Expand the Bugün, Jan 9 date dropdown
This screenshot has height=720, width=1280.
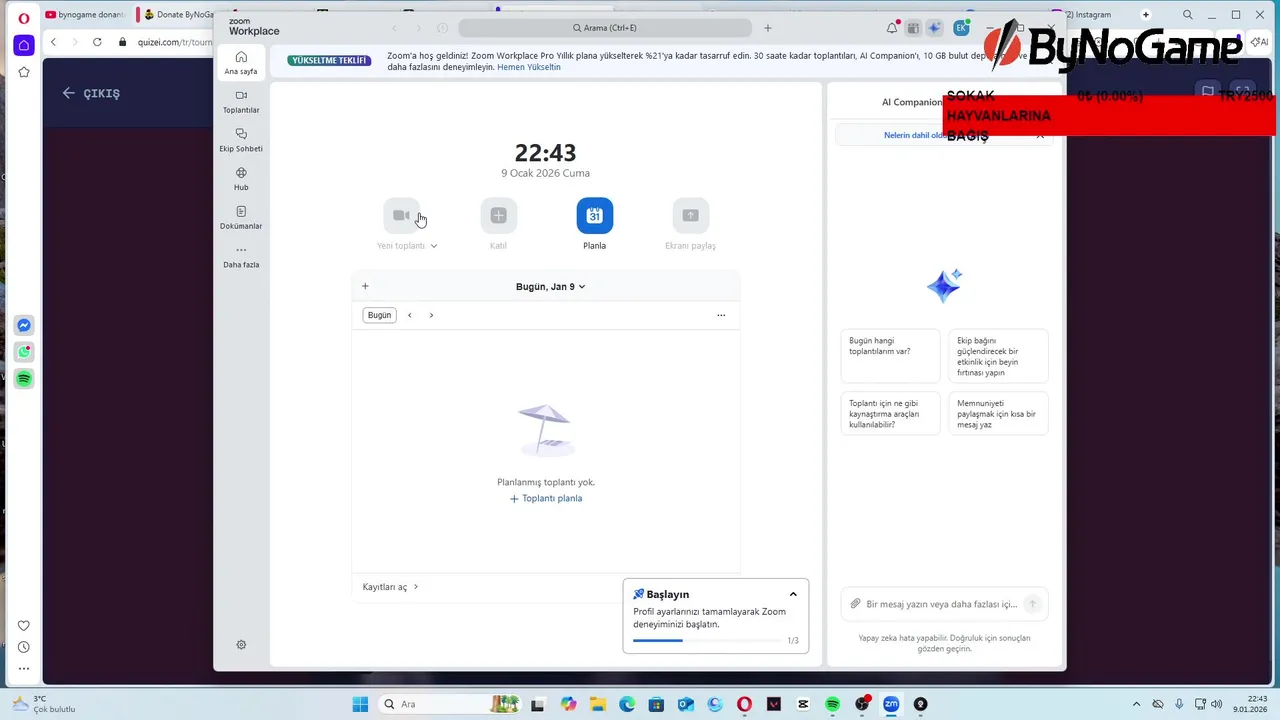tap(550, 287)
